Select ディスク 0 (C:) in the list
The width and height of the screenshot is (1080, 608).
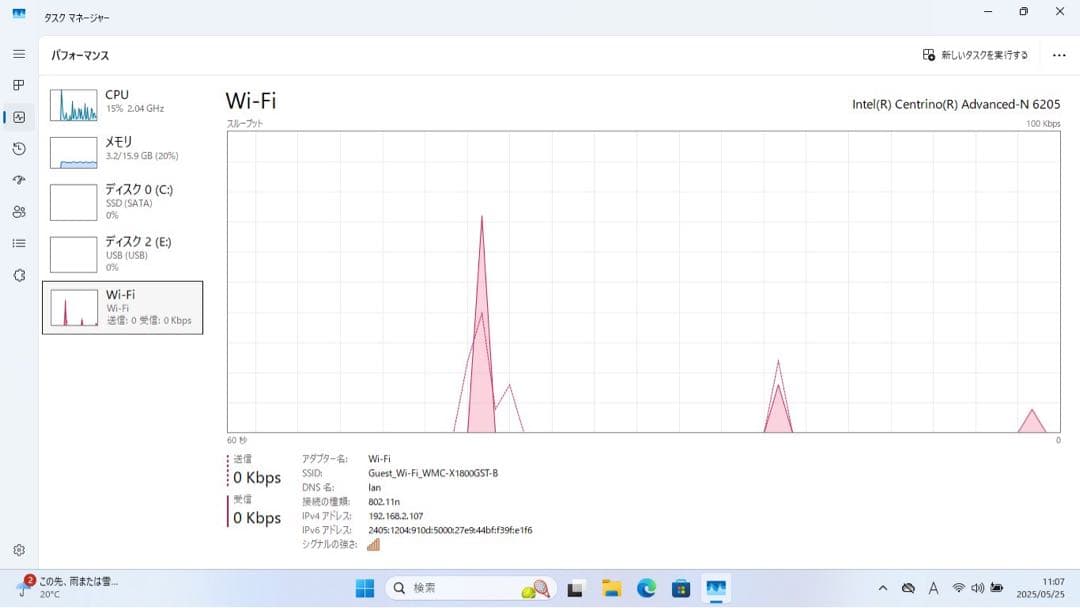pos(122,201)
